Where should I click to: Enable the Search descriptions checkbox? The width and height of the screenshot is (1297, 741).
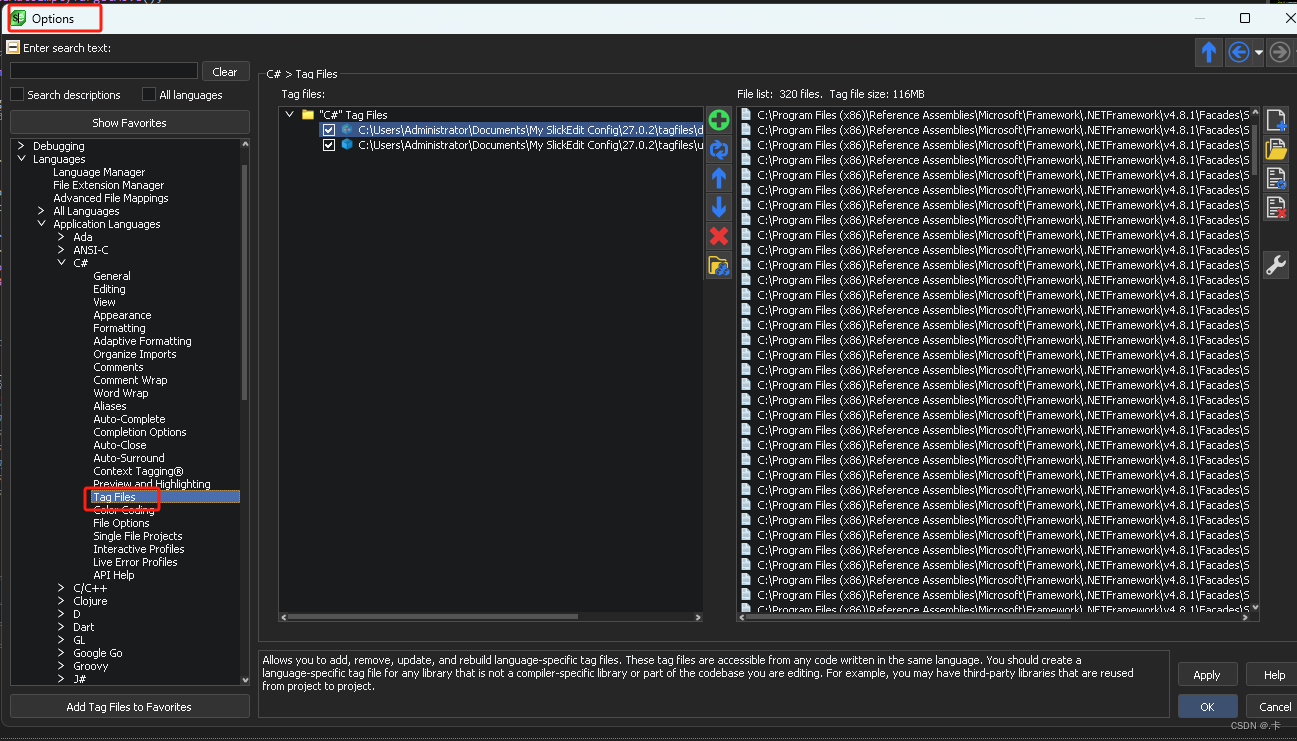pyautogui.click(x=17, y=94)
